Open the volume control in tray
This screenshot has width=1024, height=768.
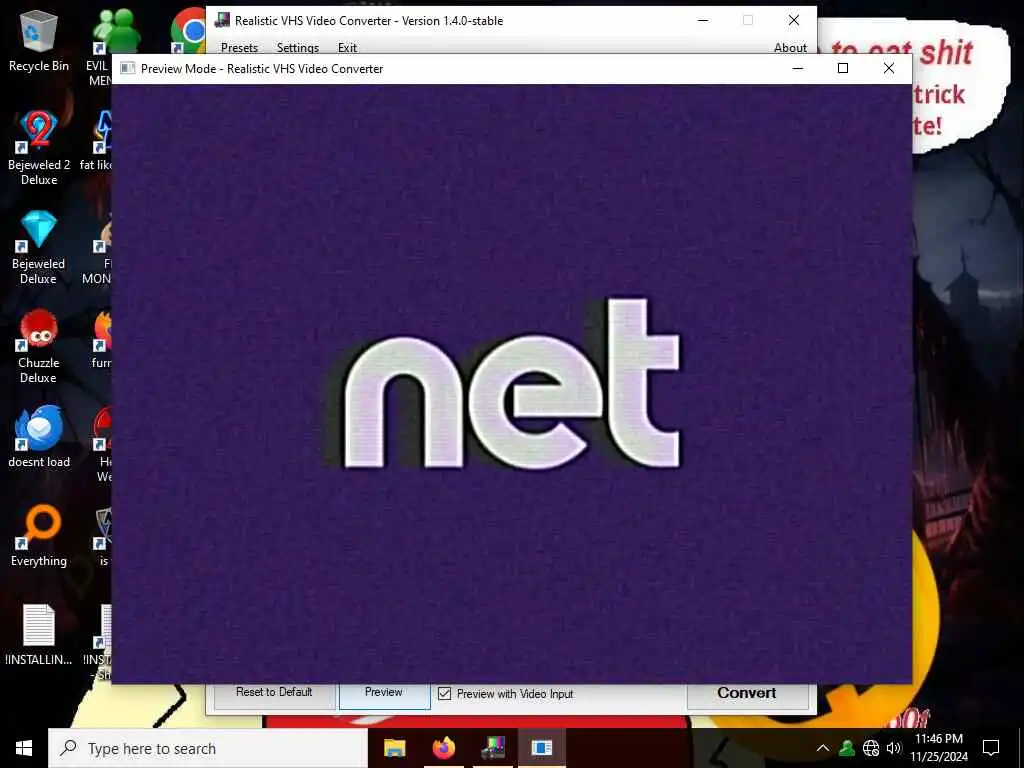pyautogui.click(x=894, y=748)
